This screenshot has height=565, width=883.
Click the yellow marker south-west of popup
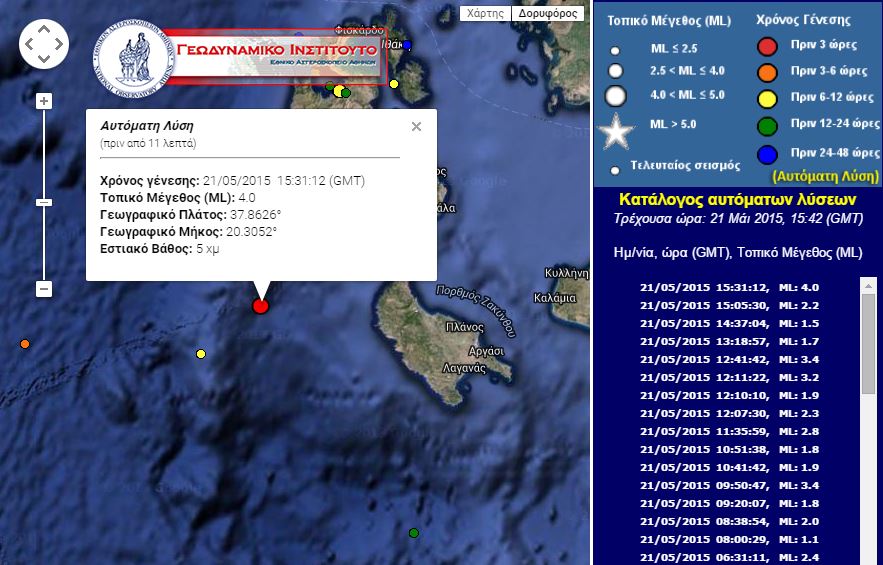tap(201, 354)
